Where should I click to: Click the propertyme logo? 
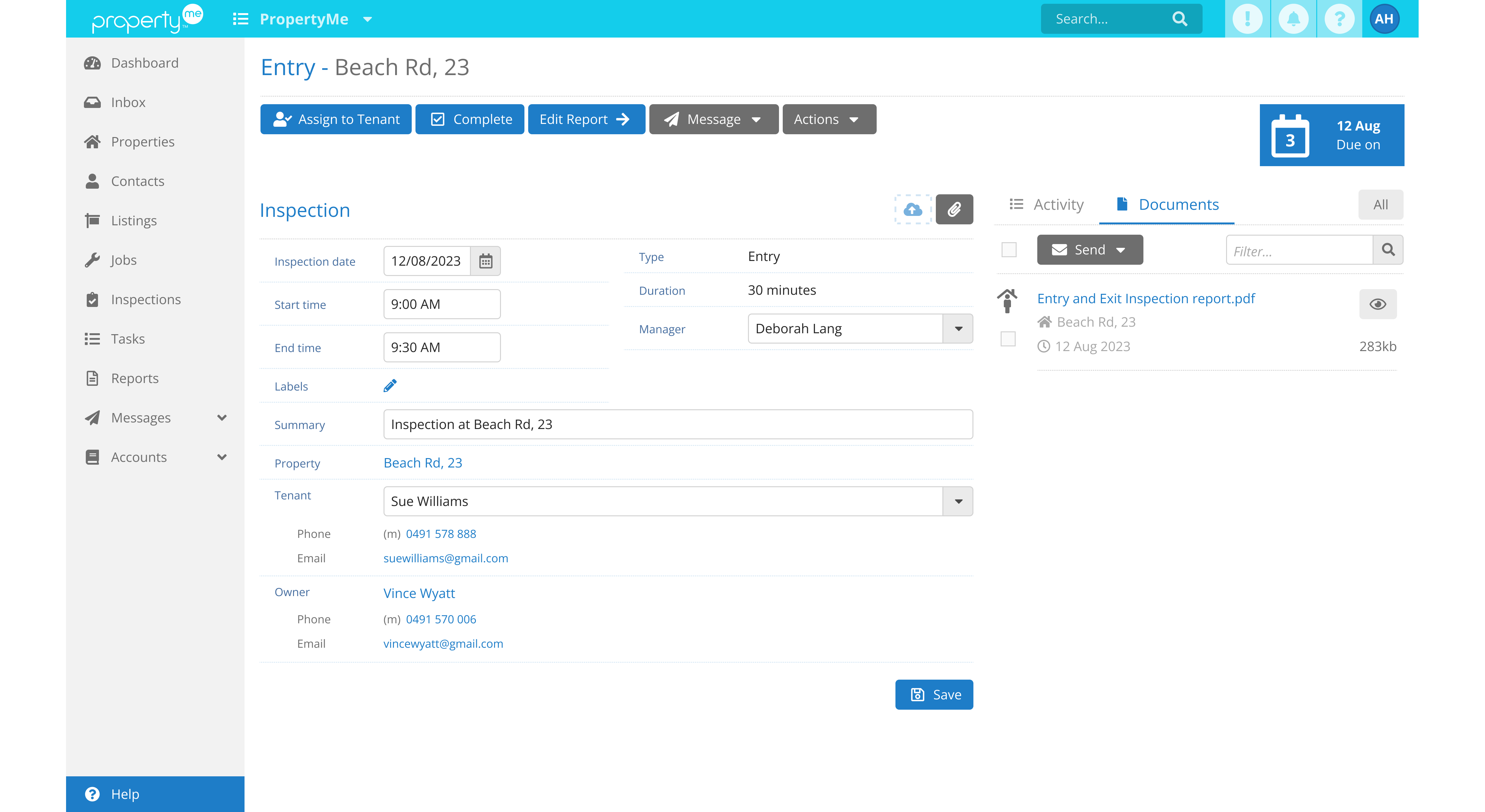(x=147, y=19)
